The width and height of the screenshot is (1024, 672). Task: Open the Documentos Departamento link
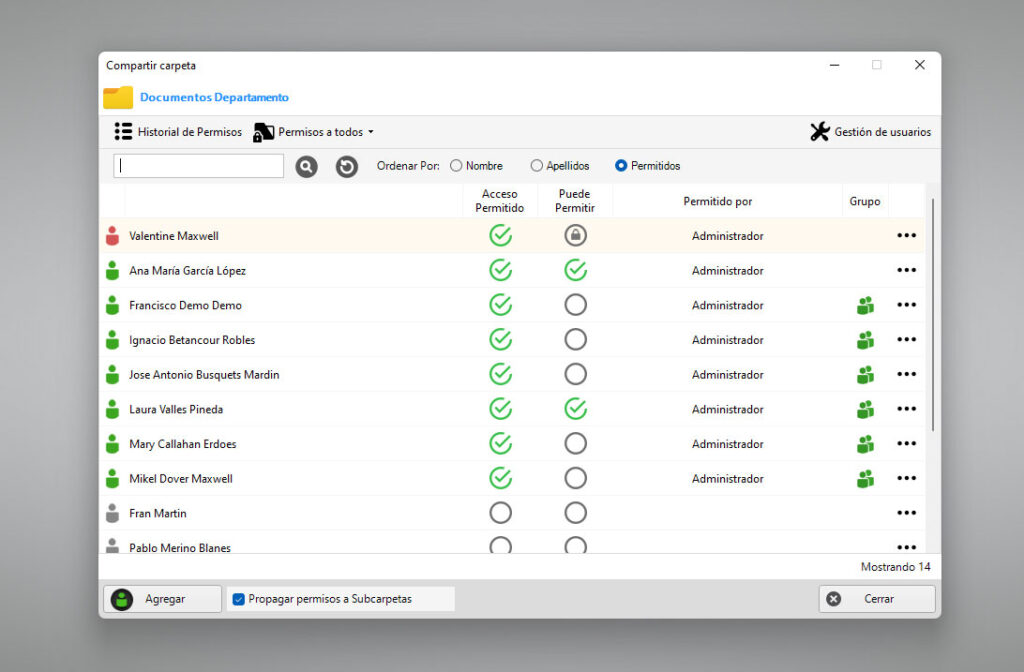coord(214,97)
